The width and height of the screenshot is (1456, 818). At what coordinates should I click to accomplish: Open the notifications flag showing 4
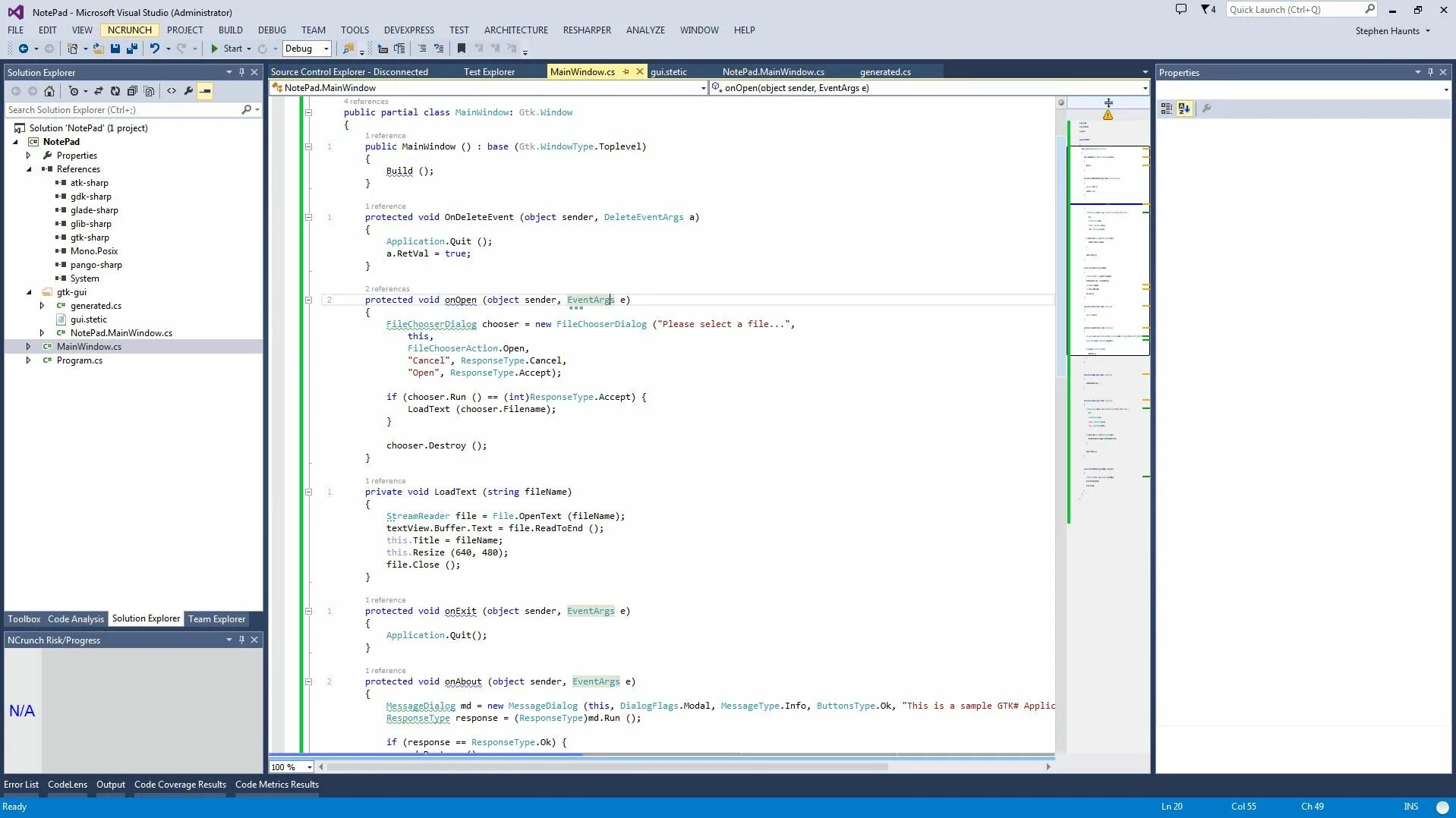1208,9
